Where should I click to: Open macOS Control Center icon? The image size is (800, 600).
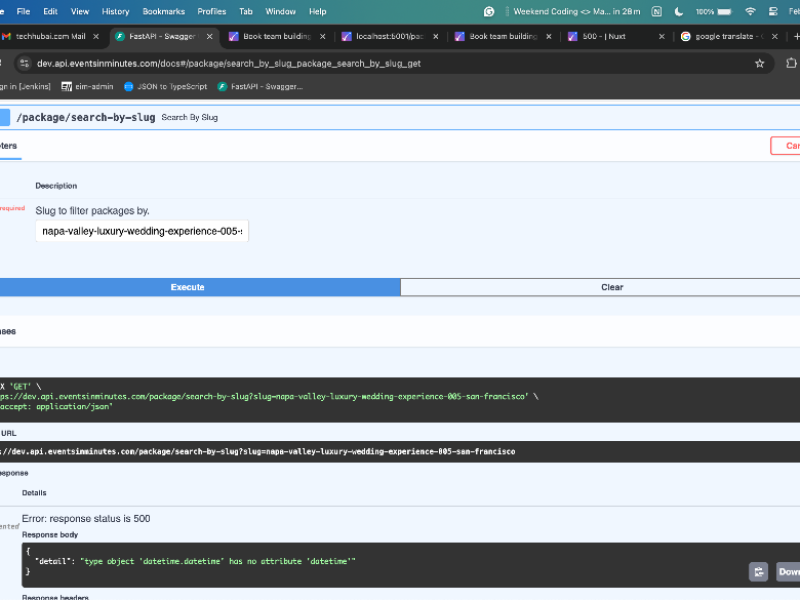point(773,11)
